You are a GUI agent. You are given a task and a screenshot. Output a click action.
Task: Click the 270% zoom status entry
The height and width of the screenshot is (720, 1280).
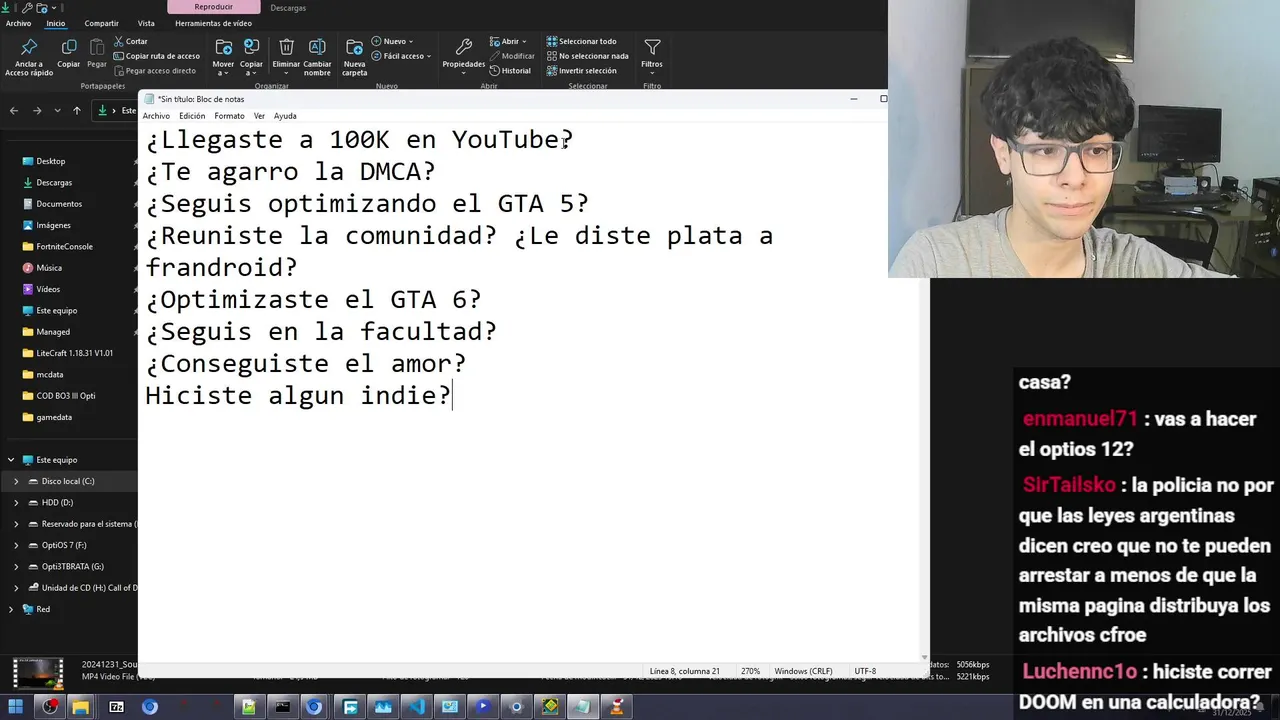[750, 671]
